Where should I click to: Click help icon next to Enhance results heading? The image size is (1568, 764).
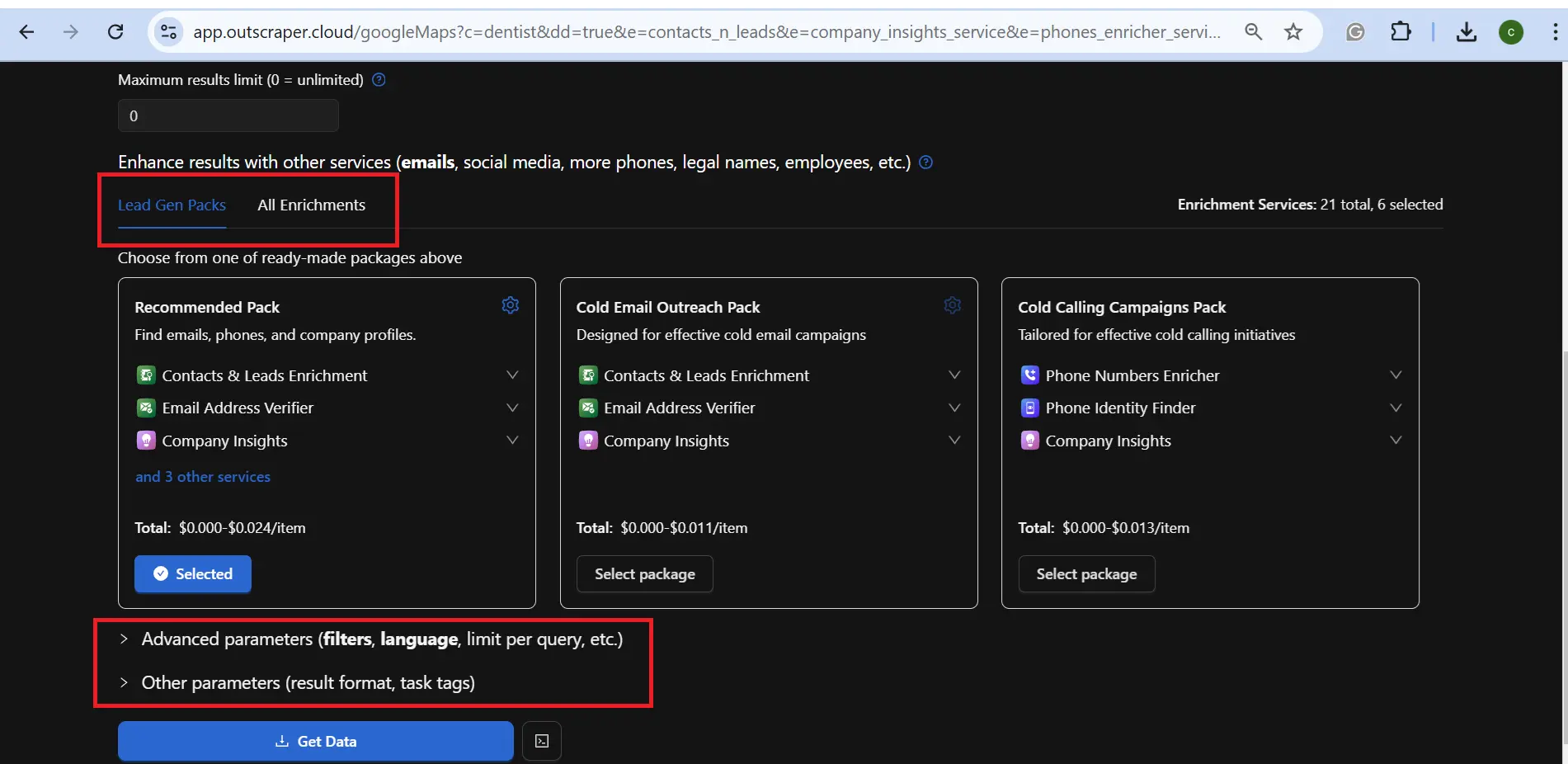pyautogui.click(x=925, y=163)
